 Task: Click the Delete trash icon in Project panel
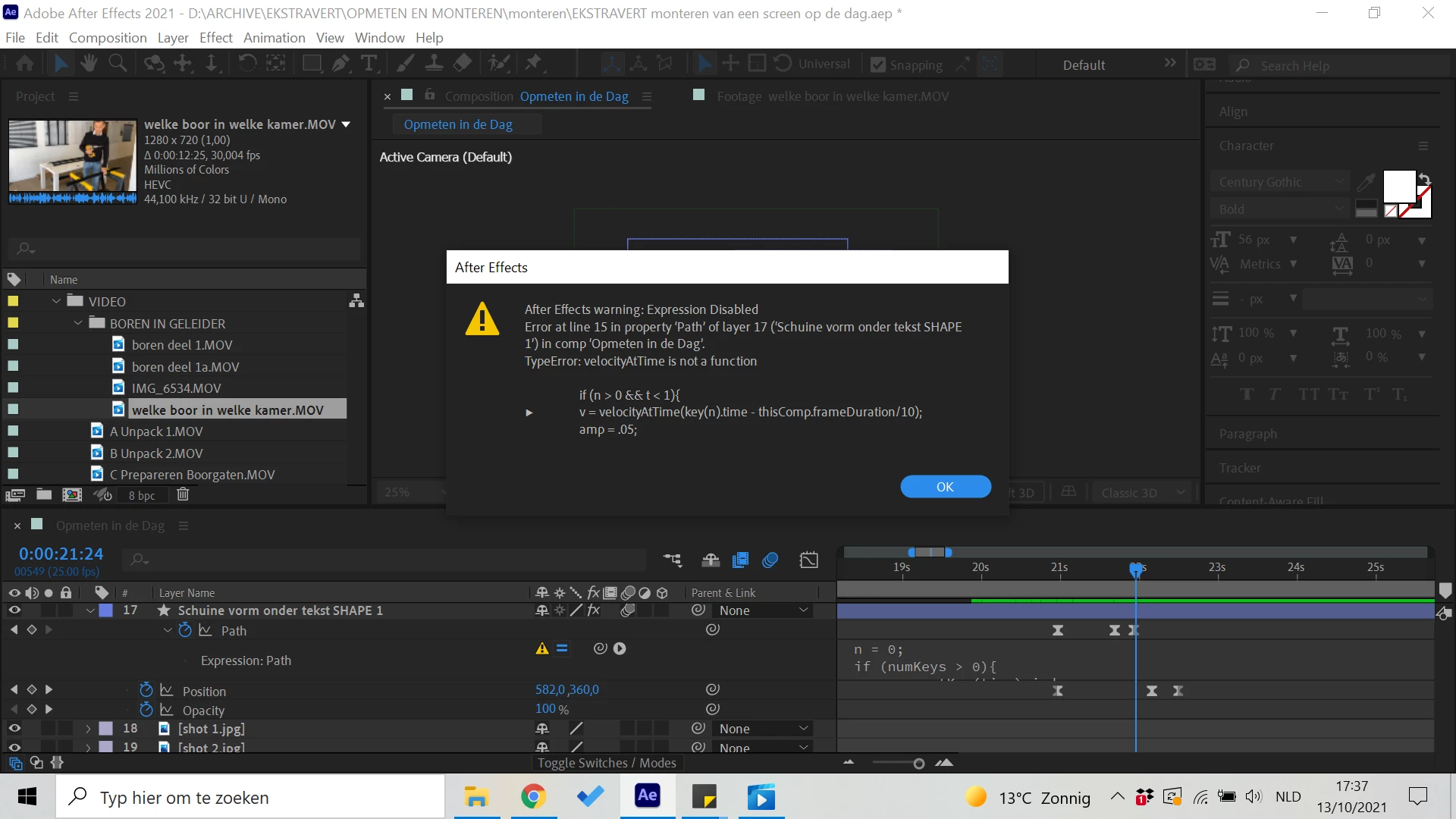pyautogui.click(x=183, y=495)
